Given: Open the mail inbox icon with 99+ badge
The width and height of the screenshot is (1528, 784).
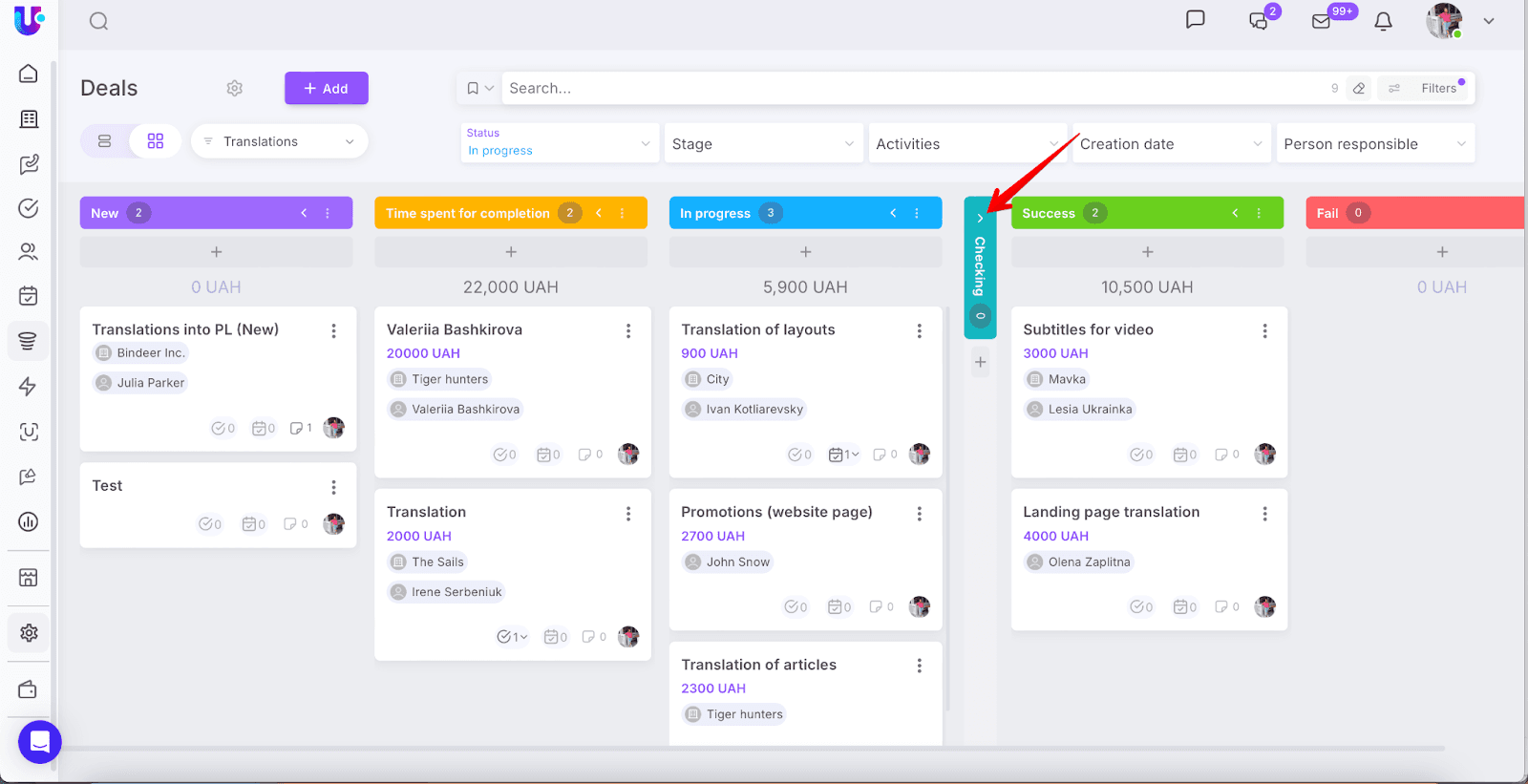Looking at the screenshot, I should tap(1322, 21).
